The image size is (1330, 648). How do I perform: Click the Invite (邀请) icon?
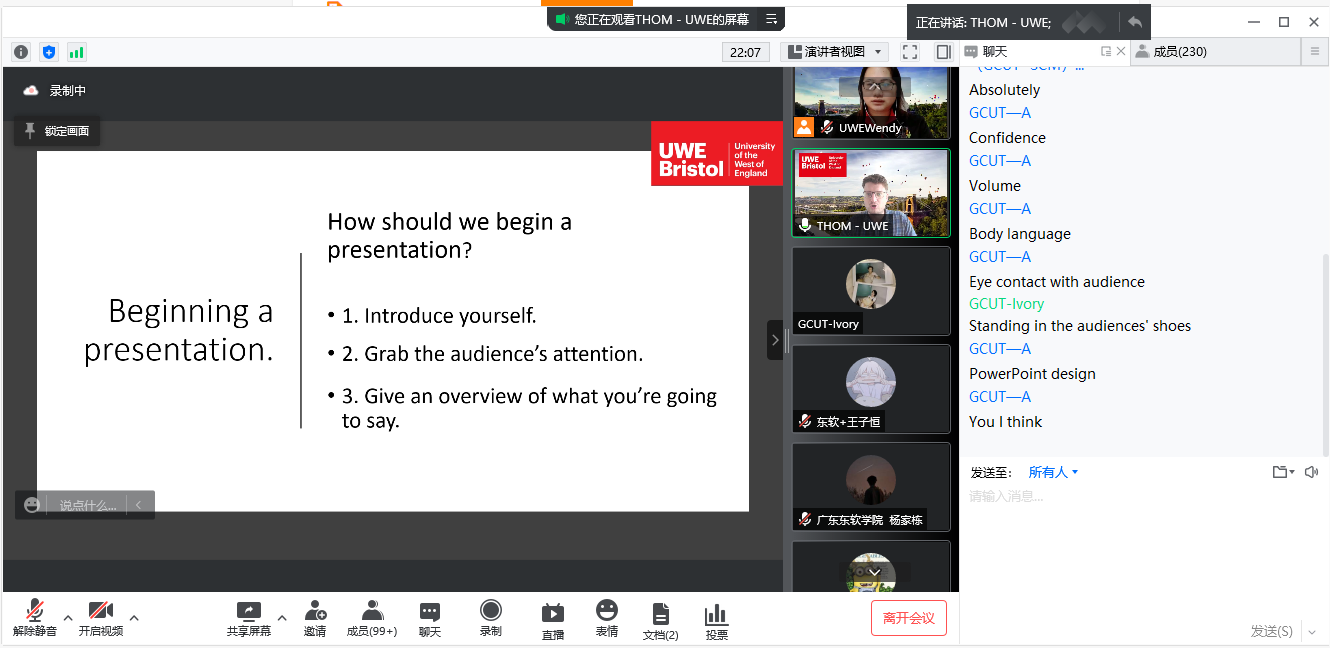pos(315,617)
